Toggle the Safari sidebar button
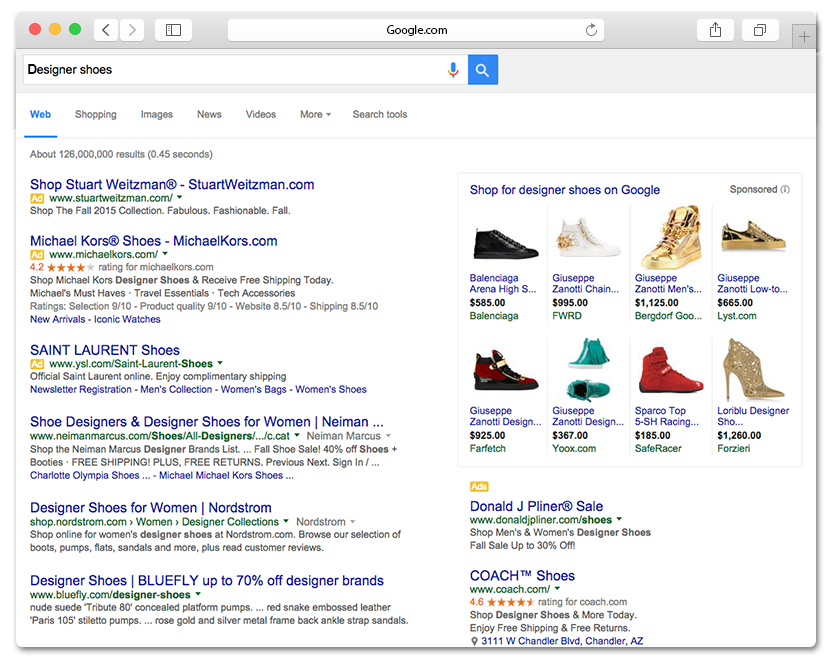Viewport: 840px width, 664px height. coord(173,30)
